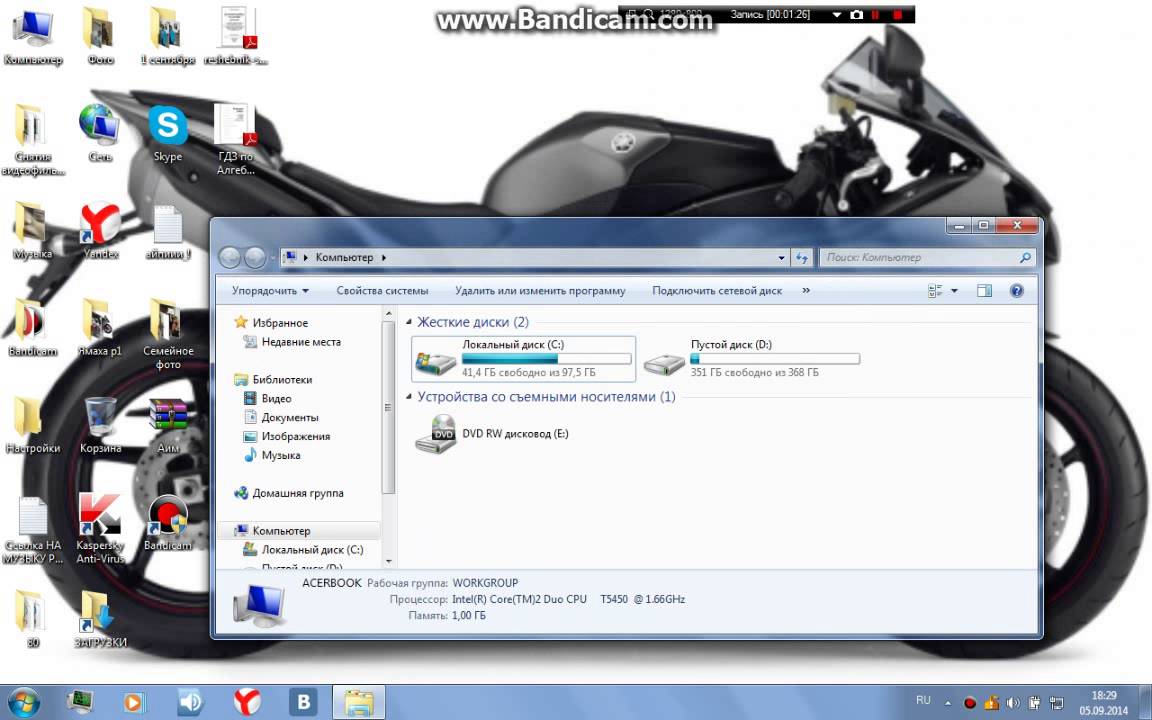The image size is (1152, 720).
Task: Open the view options dropdown arrow
Action: 954,291
